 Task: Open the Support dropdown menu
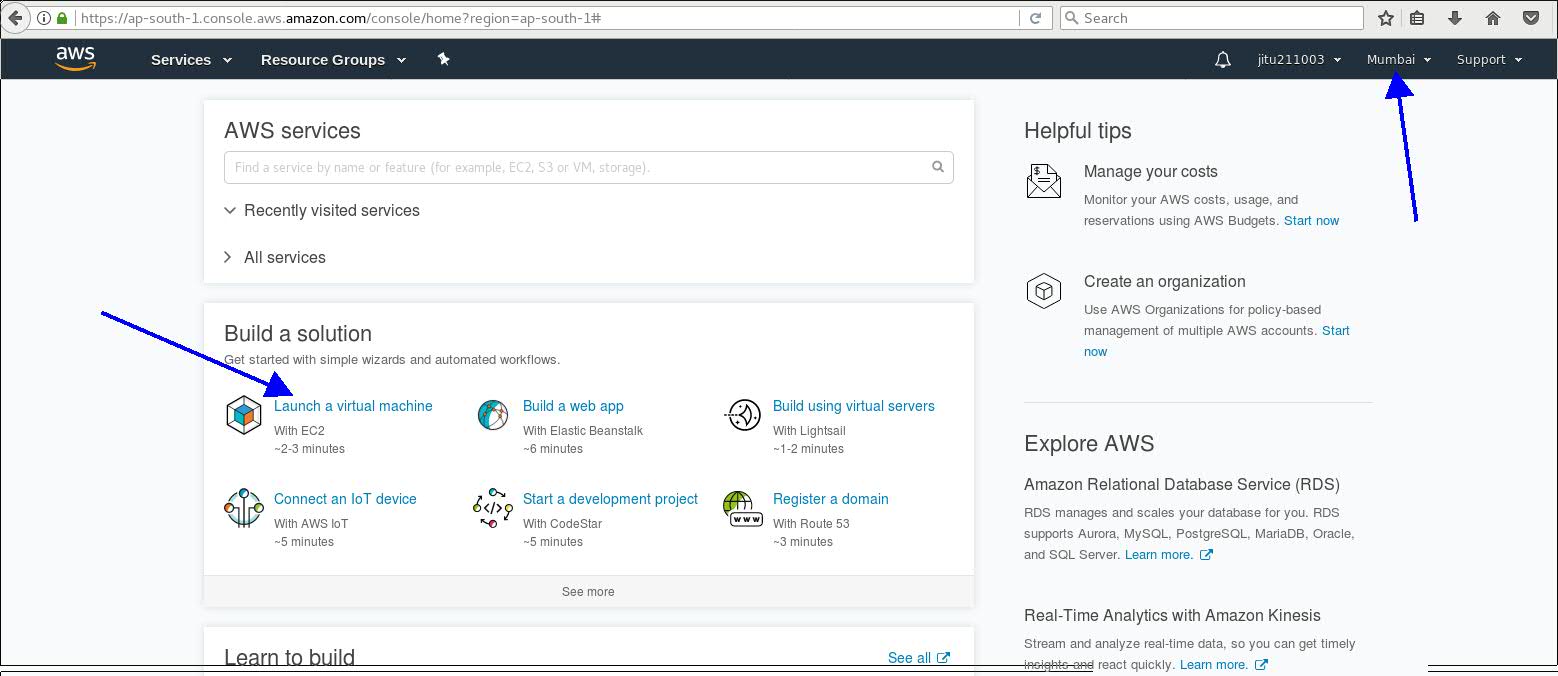click(1489, 60)
